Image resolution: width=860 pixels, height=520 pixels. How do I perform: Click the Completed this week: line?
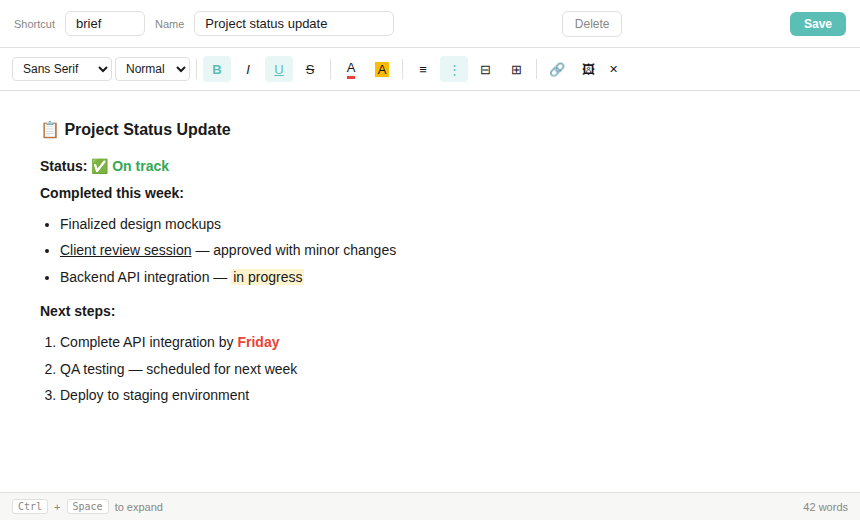[x=112, y=193]
